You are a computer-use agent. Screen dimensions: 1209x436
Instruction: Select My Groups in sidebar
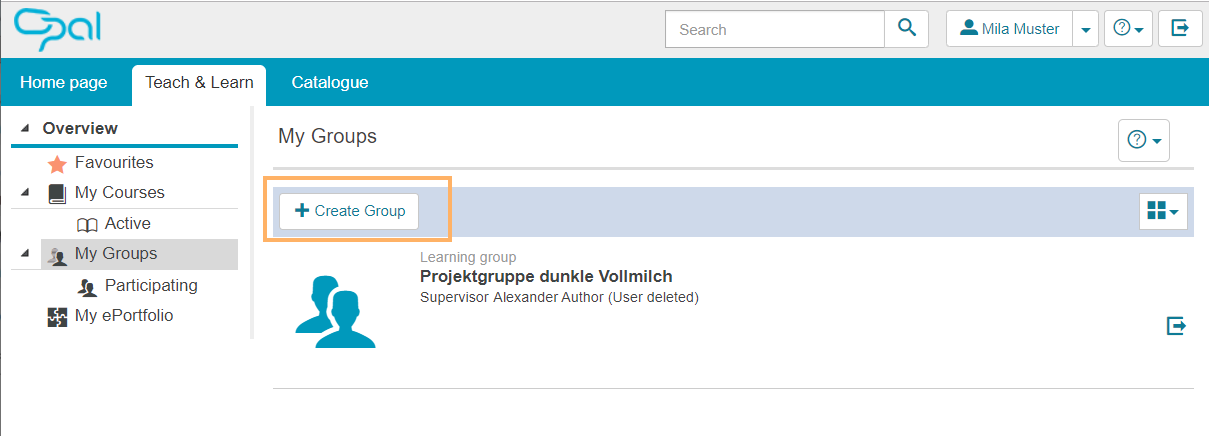[x=116, y=254]
